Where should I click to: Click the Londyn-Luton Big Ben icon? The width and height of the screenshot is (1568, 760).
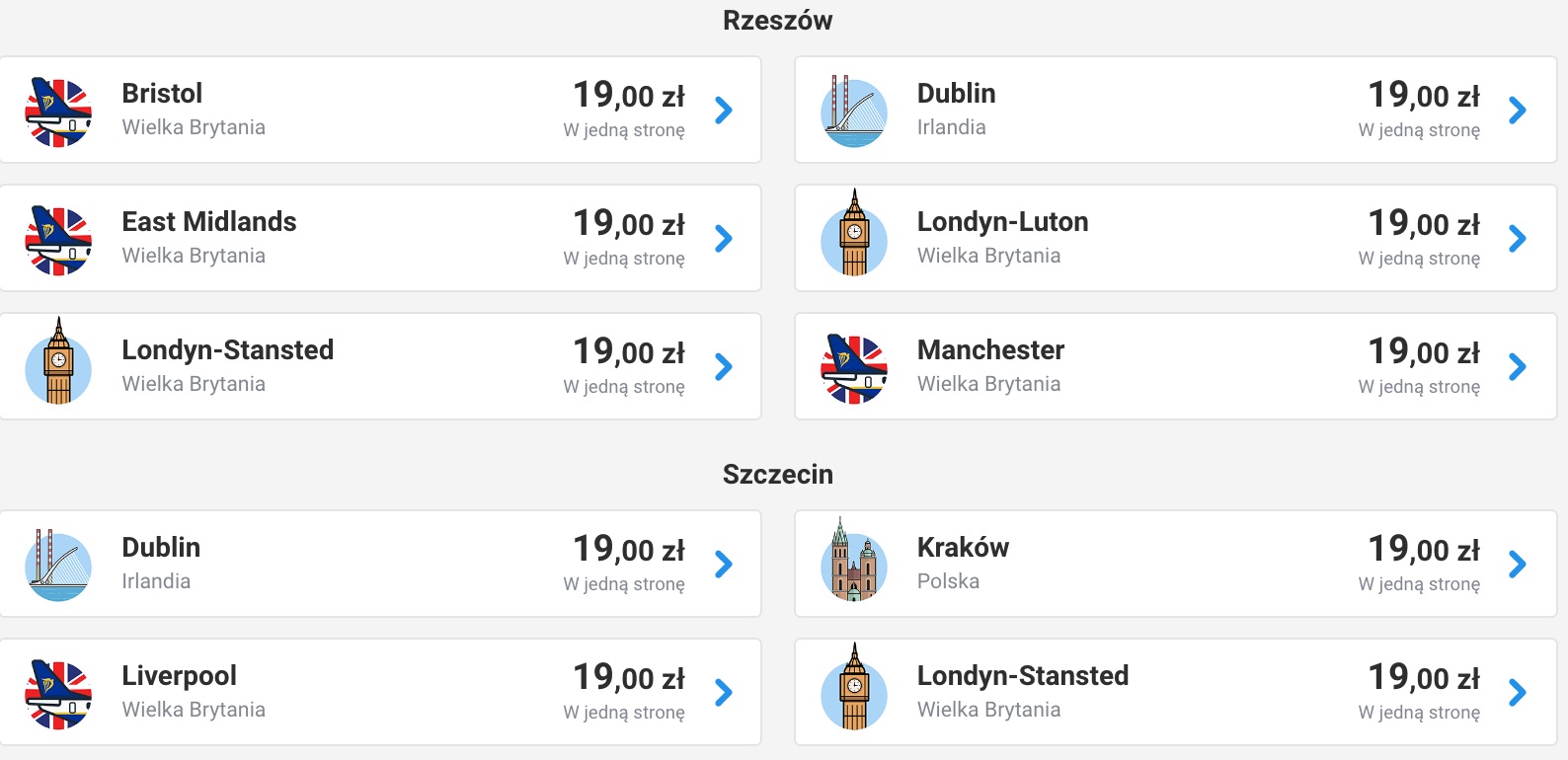(x=854, y=233)
